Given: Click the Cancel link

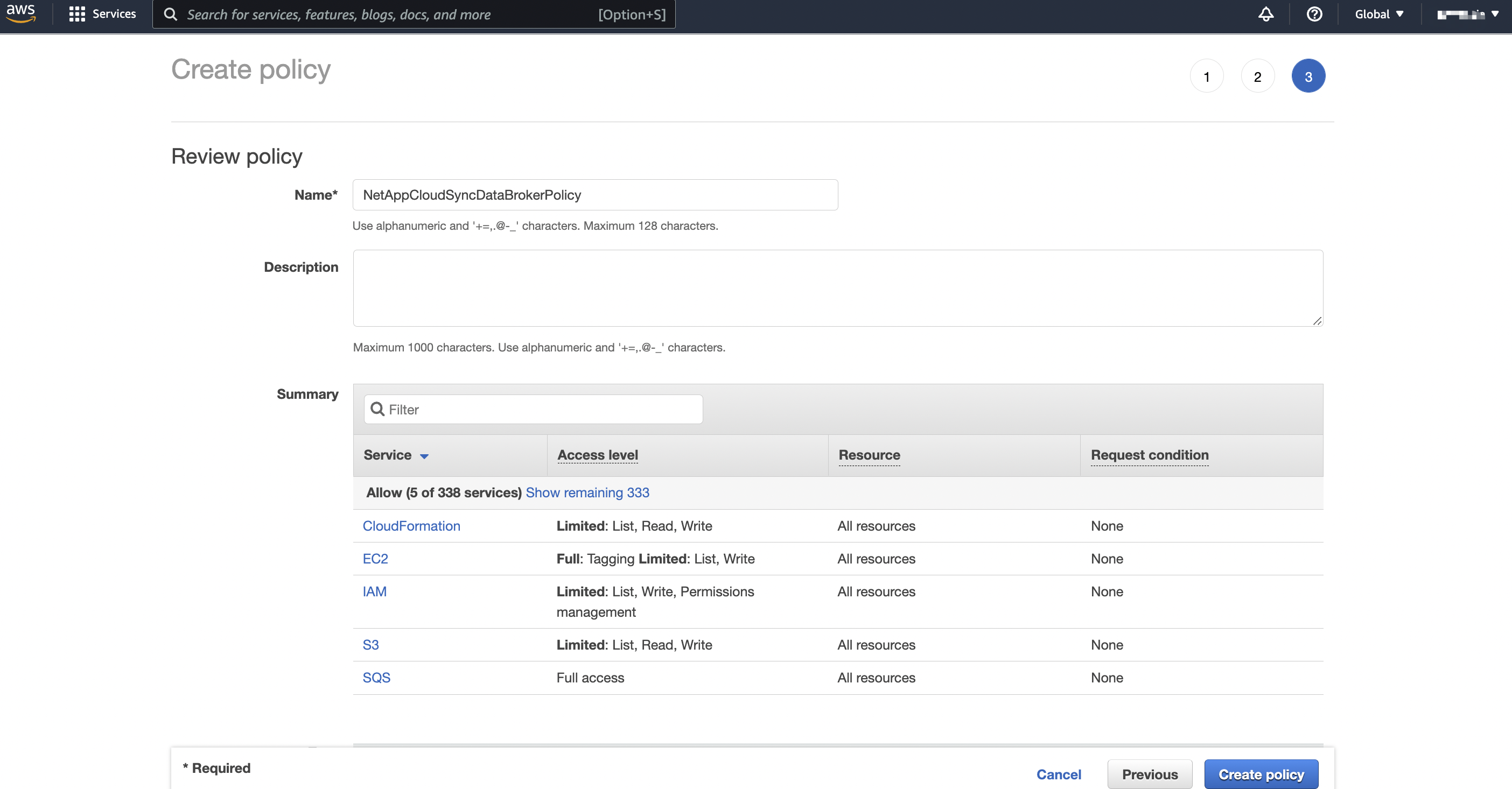Looking at the screenshot, I should click(1058, 774).
